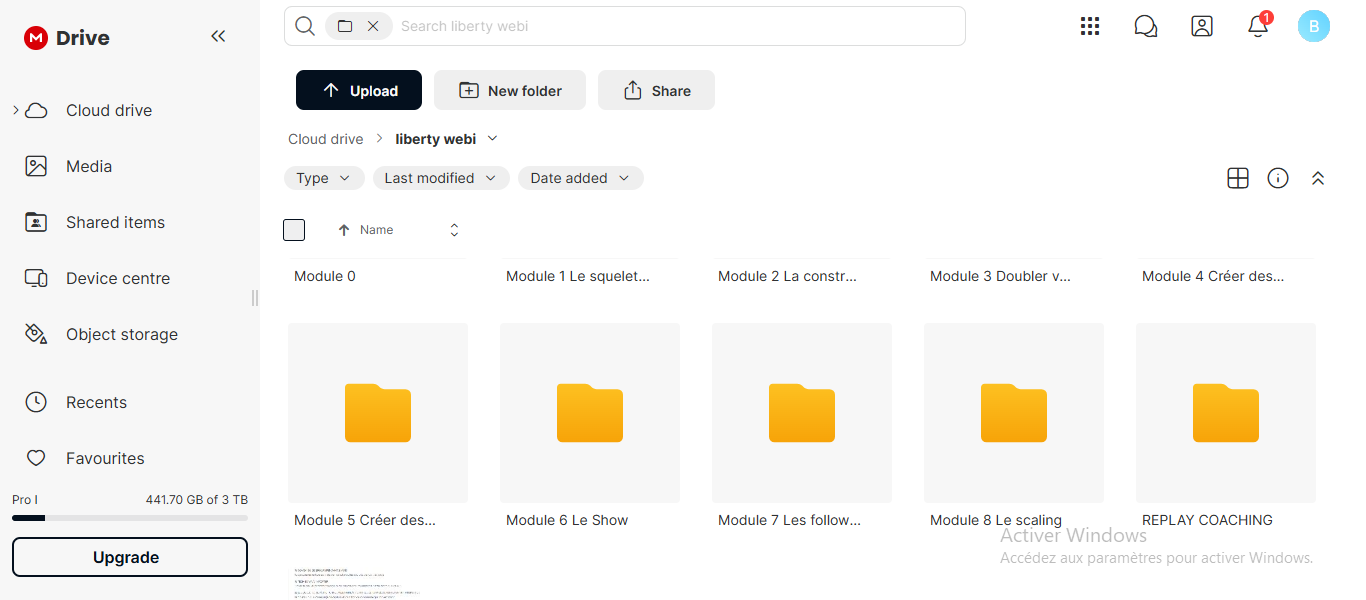Open the Last modified filter dropdown
The image size is (1366, 600).
pyautogui.click(x=441, y=178)
